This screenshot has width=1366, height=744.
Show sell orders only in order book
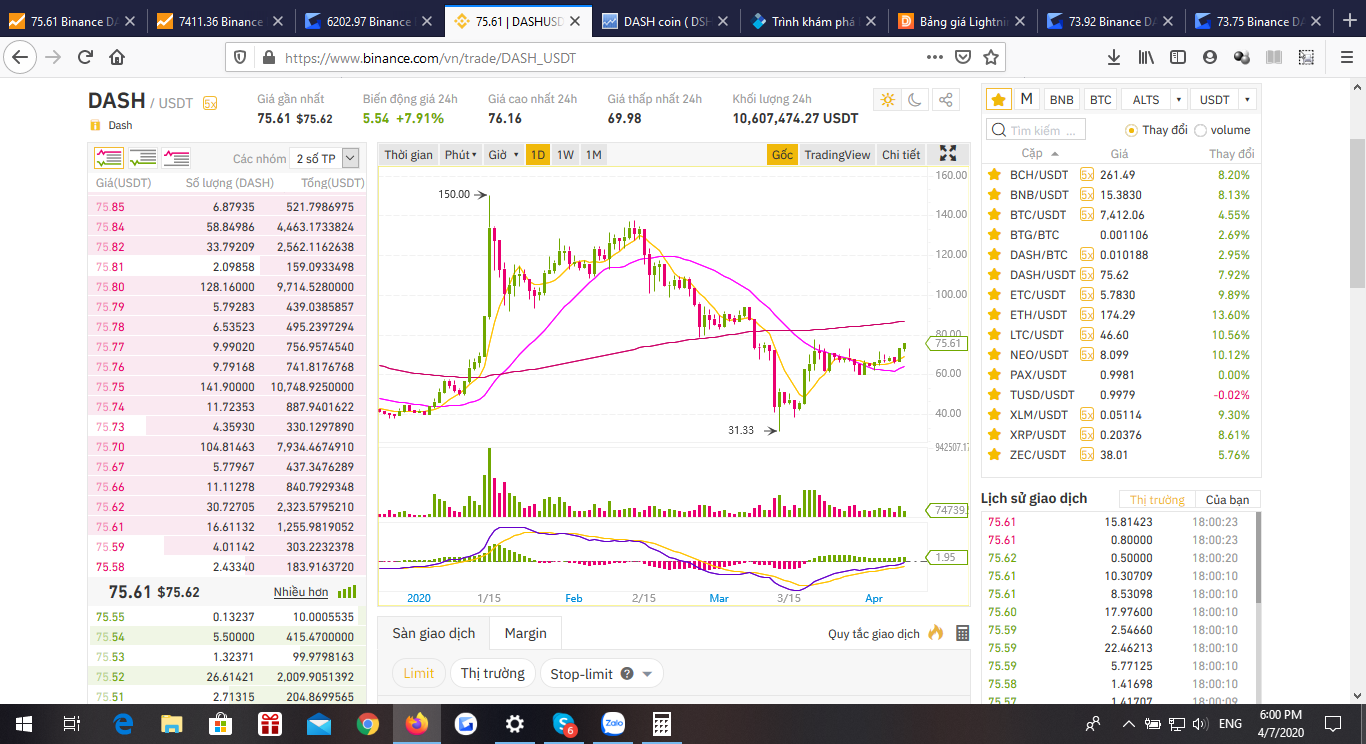point(177,158)
